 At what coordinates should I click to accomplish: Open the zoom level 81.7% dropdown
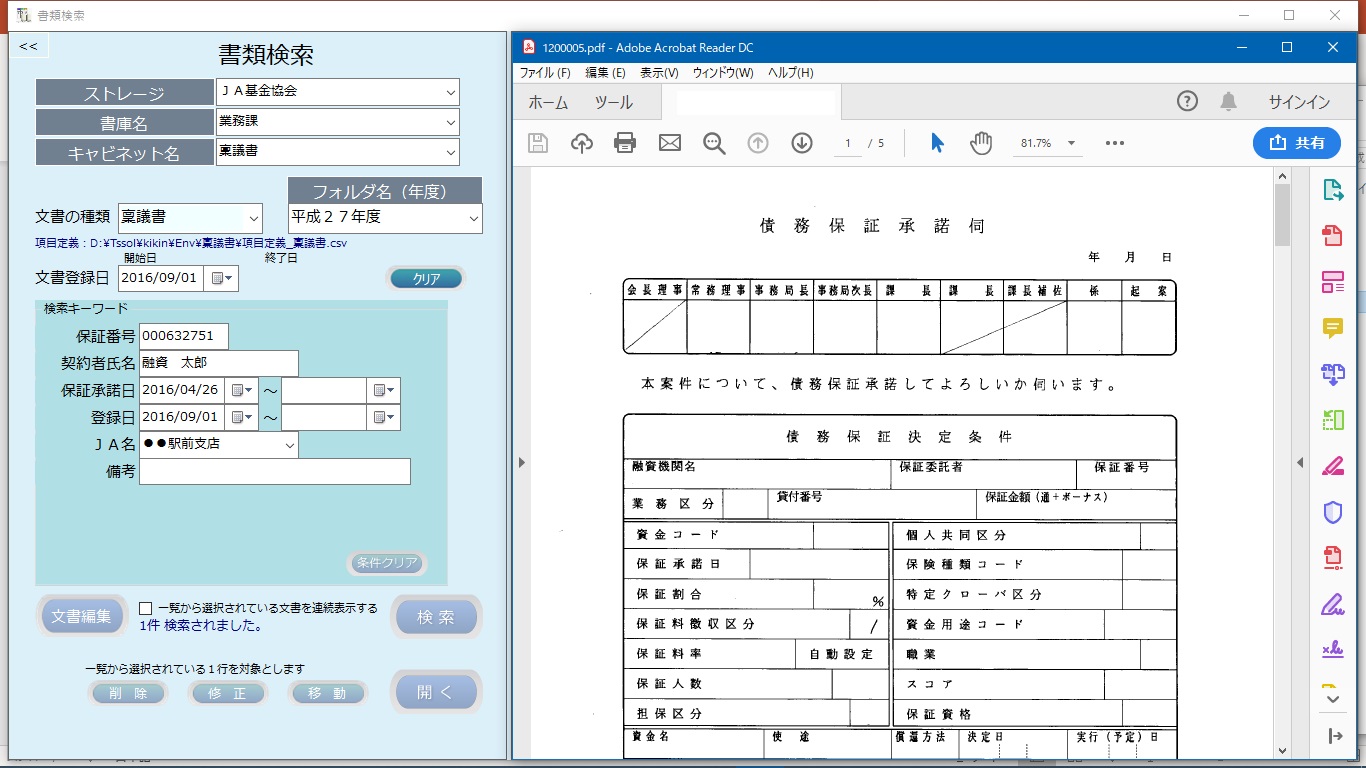1072,143
